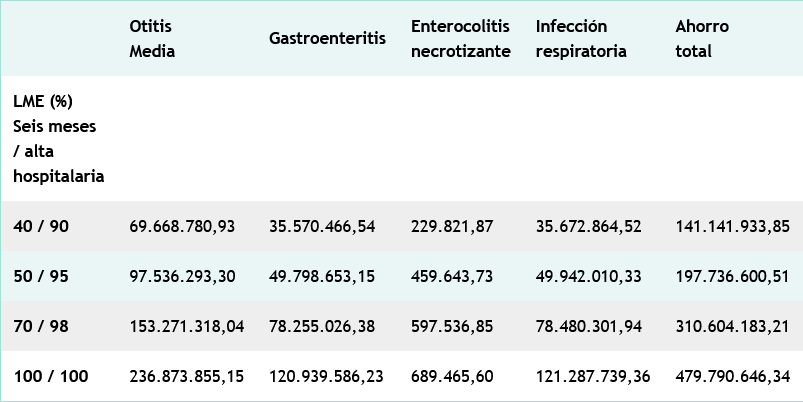
Task: Click the value 597.536,85
Action: click(x=452, y=326)
